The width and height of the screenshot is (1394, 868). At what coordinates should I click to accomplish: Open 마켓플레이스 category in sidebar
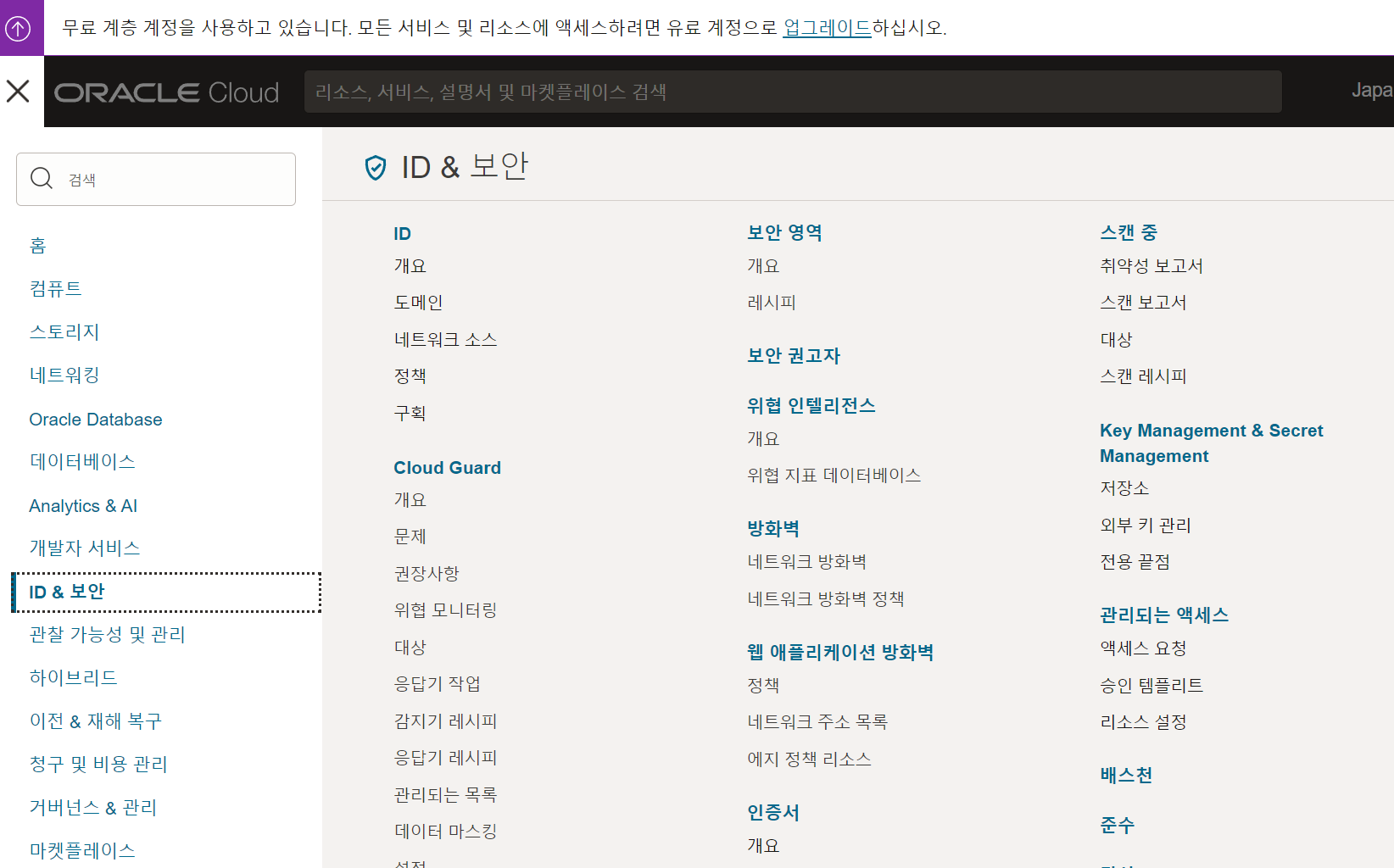[82, 851]
